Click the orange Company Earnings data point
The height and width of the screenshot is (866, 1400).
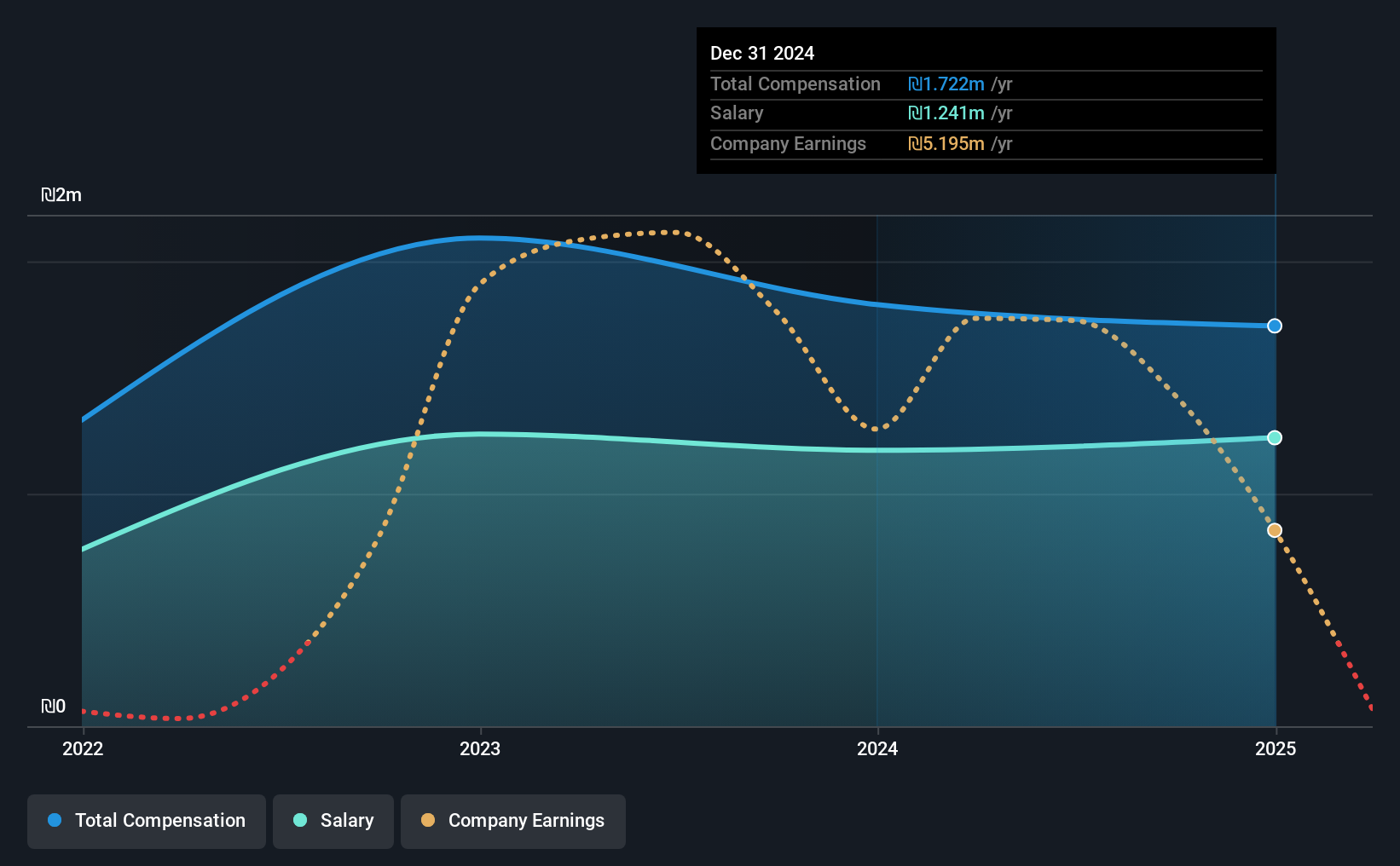[x=1275, y=530]
